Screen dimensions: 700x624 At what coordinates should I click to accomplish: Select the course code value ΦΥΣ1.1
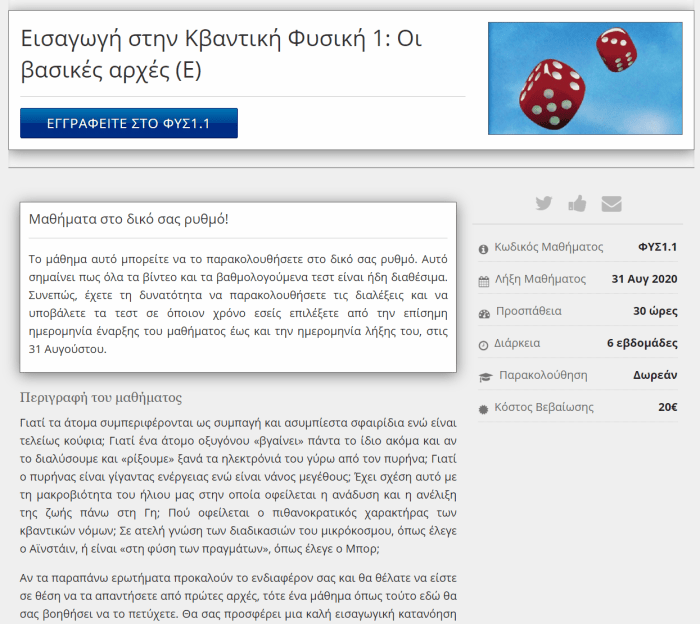pos(657,247)
